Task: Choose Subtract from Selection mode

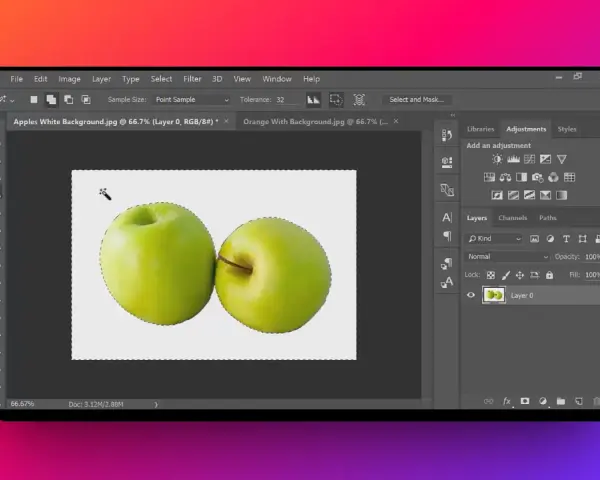Action: point(68,100)
